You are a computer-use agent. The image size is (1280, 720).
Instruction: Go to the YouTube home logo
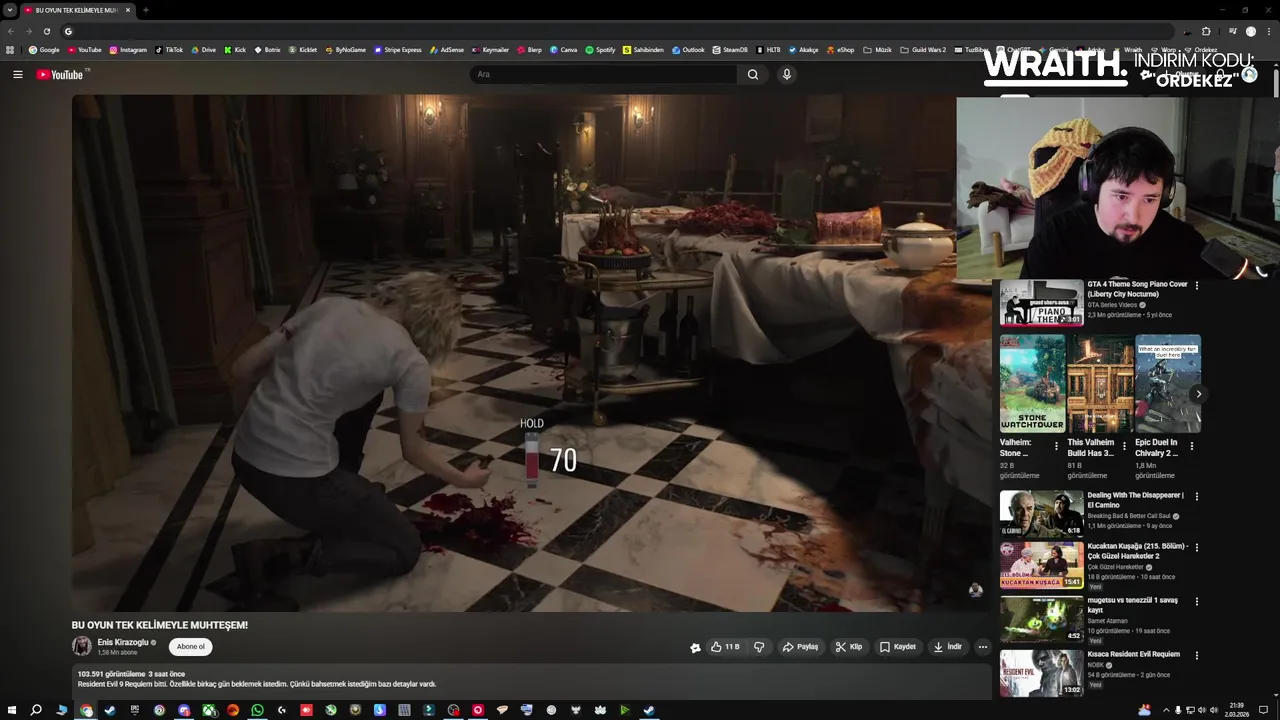coord(60,75)
